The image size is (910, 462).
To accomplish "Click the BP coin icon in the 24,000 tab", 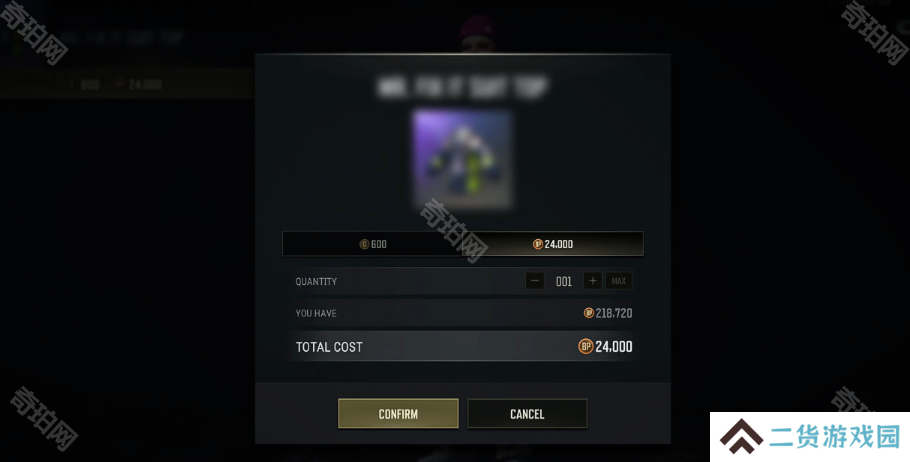I will click(x=537, y=244).
